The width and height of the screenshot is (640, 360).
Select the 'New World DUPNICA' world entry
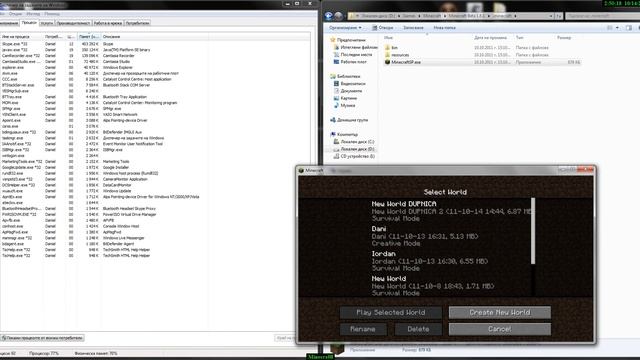coord(451,211)
